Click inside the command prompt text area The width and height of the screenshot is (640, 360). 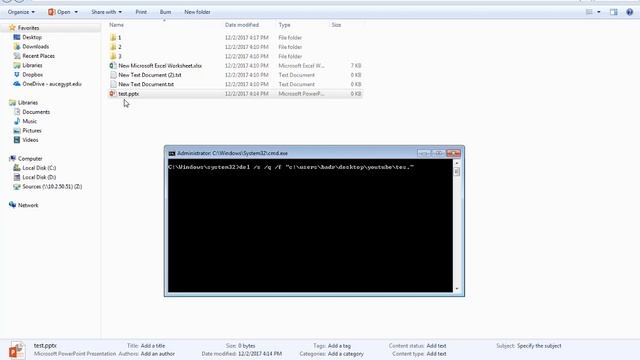tap(310, 226)
